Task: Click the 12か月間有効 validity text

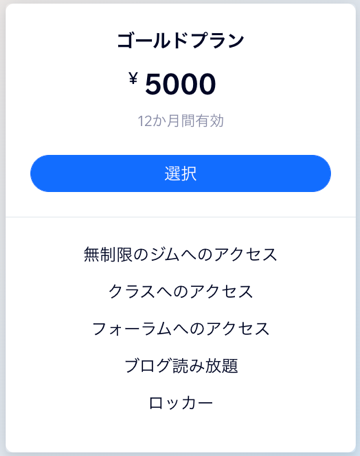Action: [180, 121]
